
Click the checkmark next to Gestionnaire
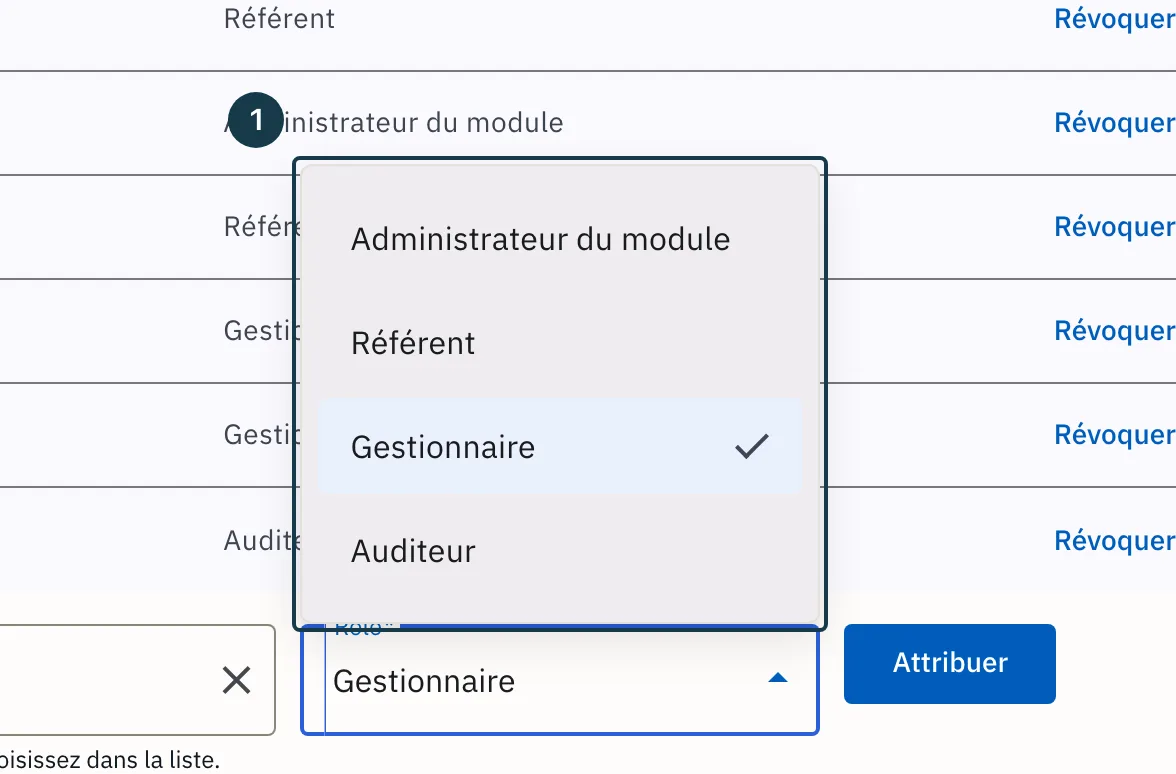coord(752,446)
